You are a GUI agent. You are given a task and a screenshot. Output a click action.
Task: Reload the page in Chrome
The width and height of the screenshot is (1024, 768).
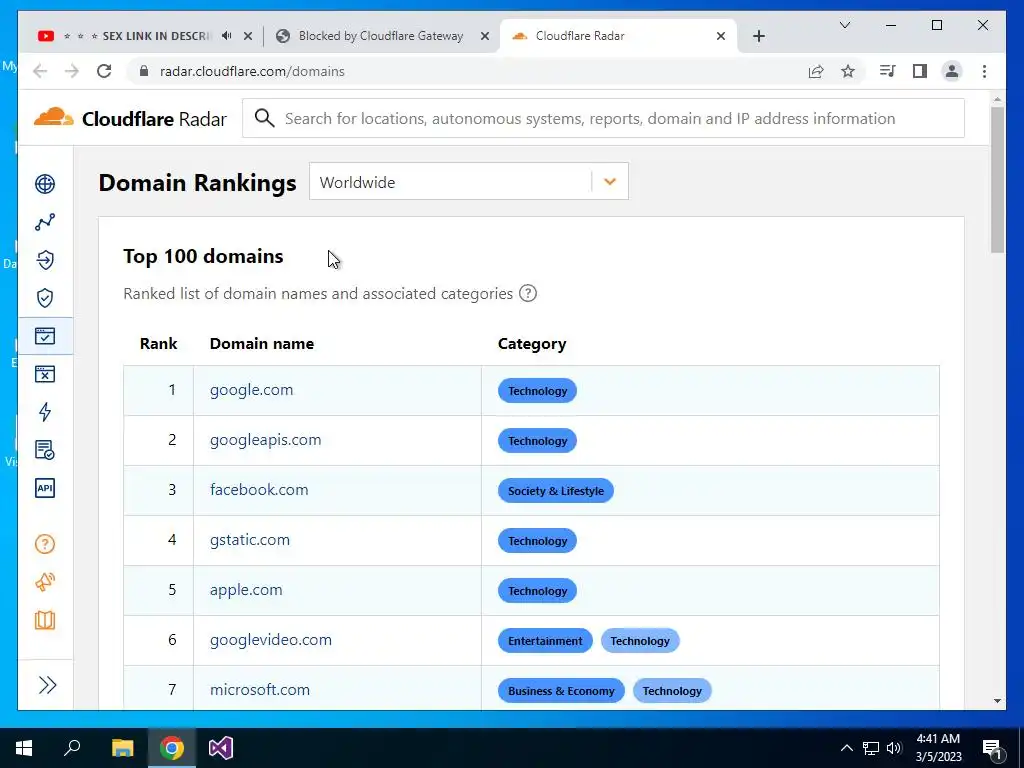104,71
